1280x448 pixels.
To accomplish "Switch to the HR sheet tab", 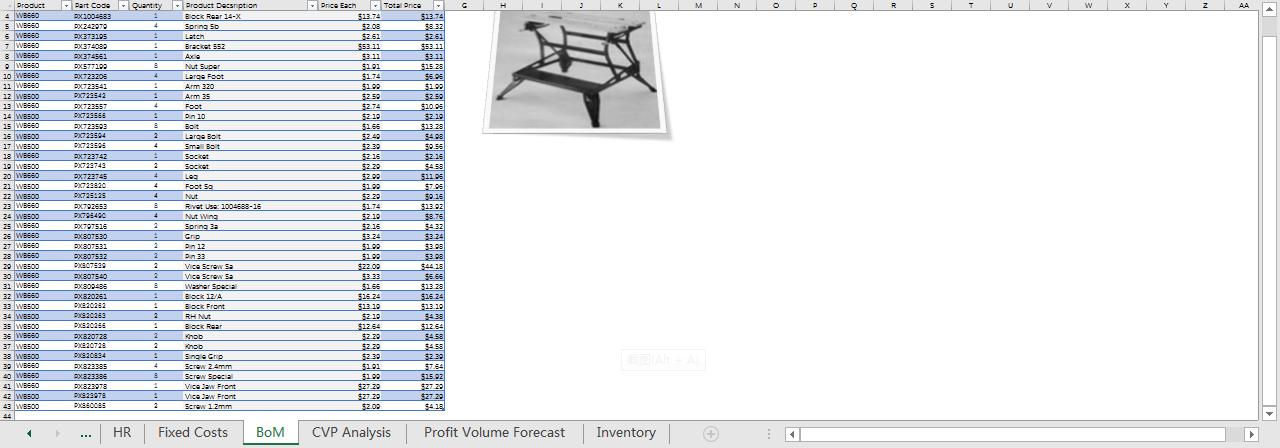I will coord(122,433).
